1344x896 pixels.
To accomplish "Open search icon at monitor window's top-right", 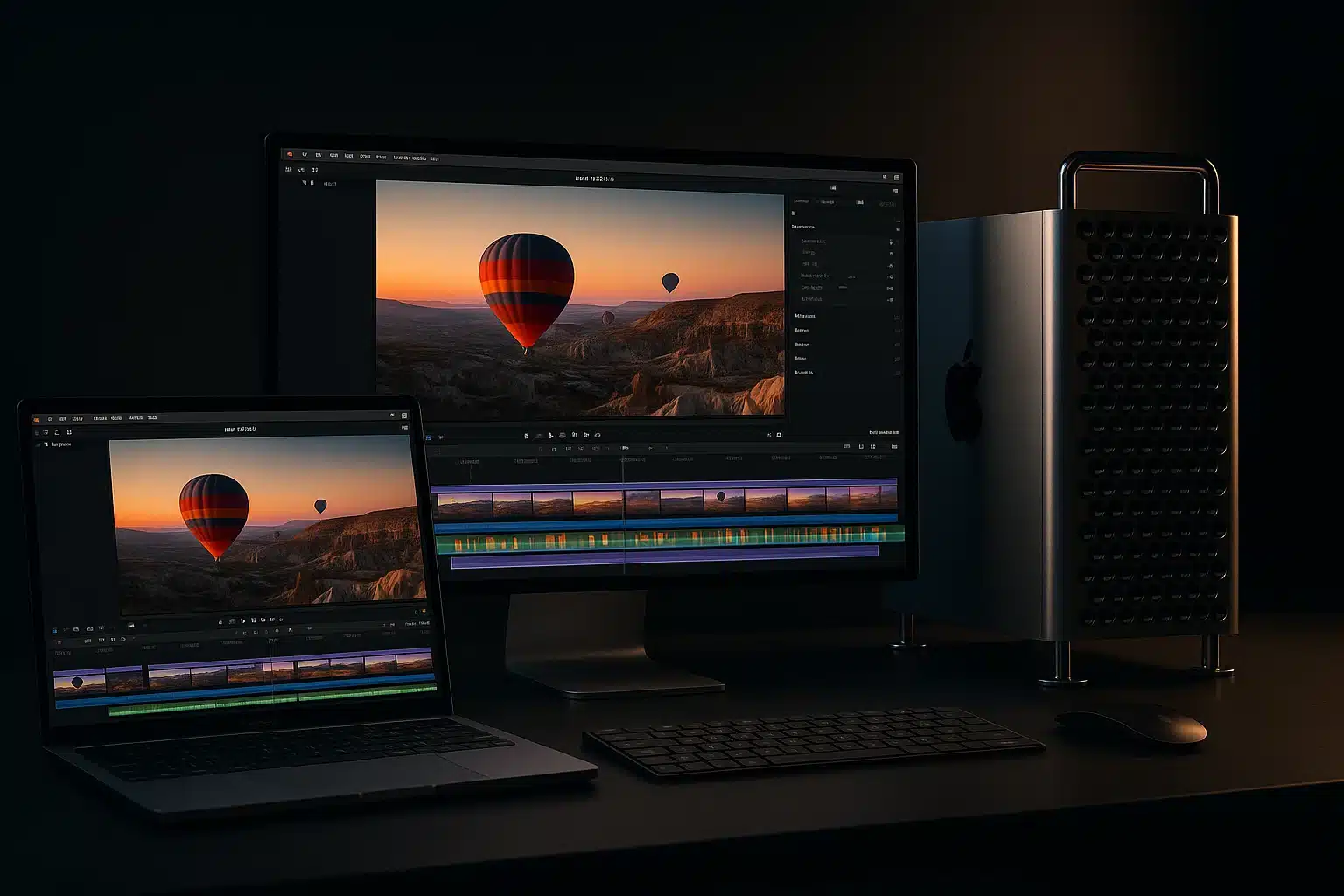I will (x=885, y=177).
